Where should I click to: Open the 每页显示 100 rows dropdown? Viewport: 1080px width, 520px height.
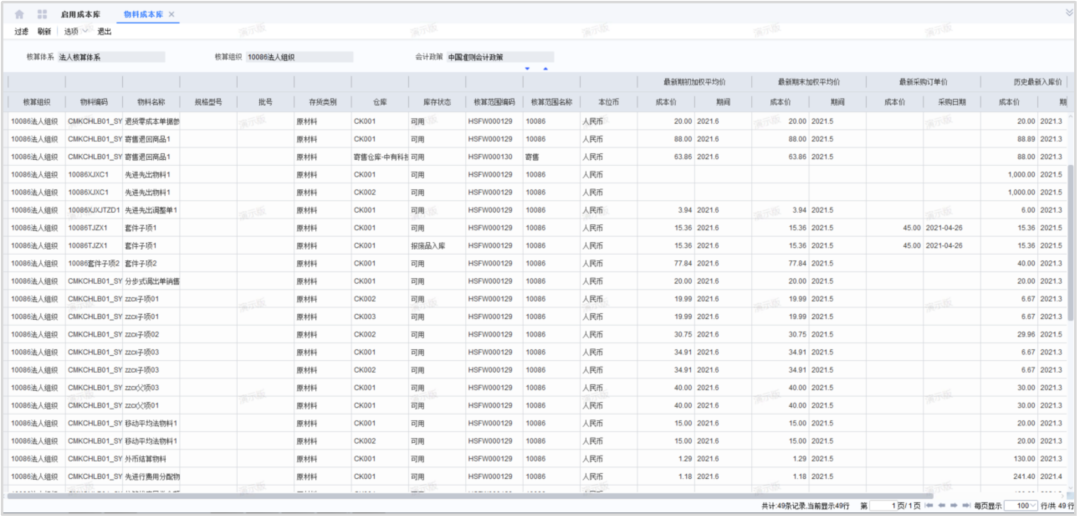tap(1021, 506)
